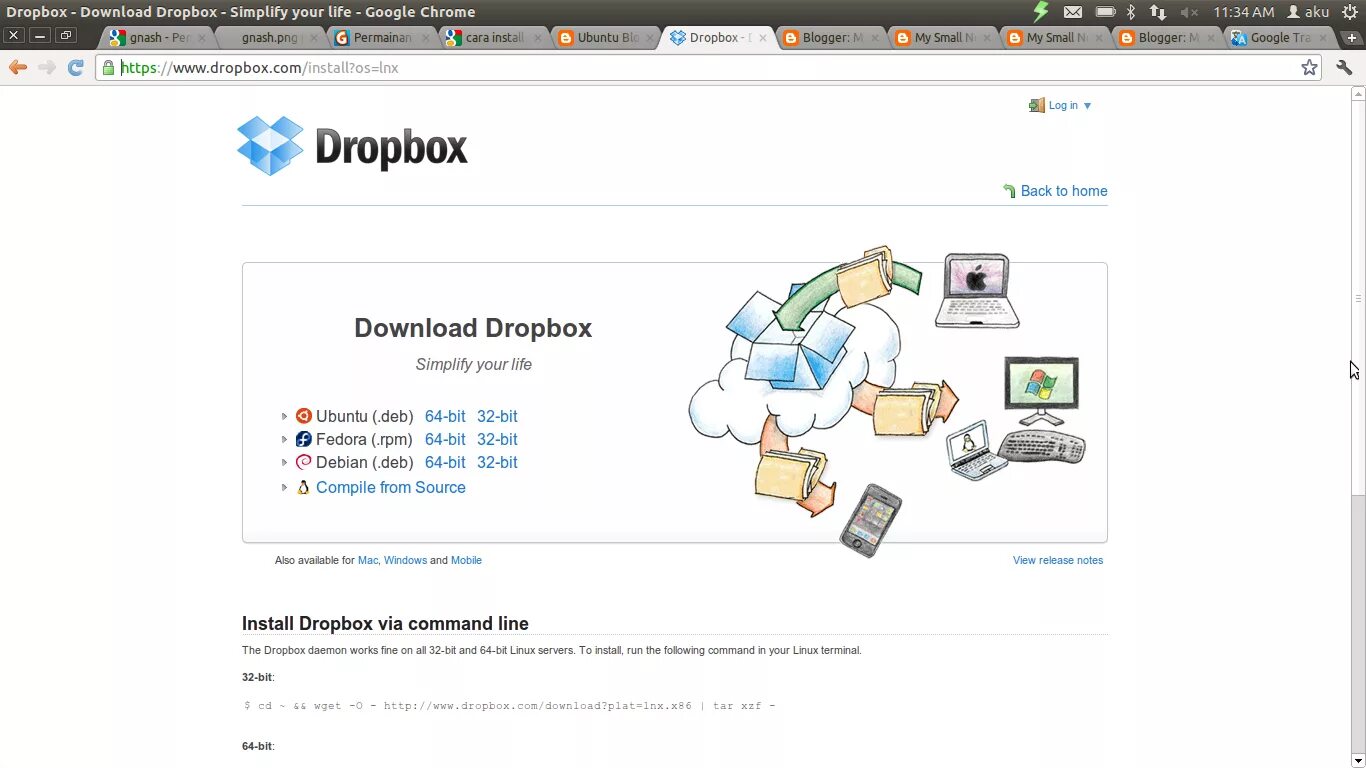Screen dimensions: 1366x768
Task: Click the Linux penguin icon
Action: (x=304, y=487)
